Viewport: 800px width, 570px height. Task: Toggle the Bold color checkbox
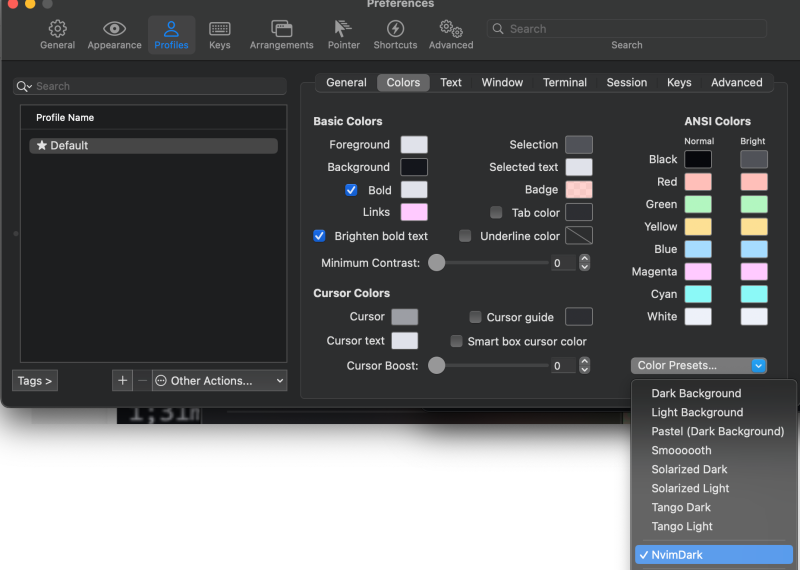pyautogui.click(x=351, y=190)
